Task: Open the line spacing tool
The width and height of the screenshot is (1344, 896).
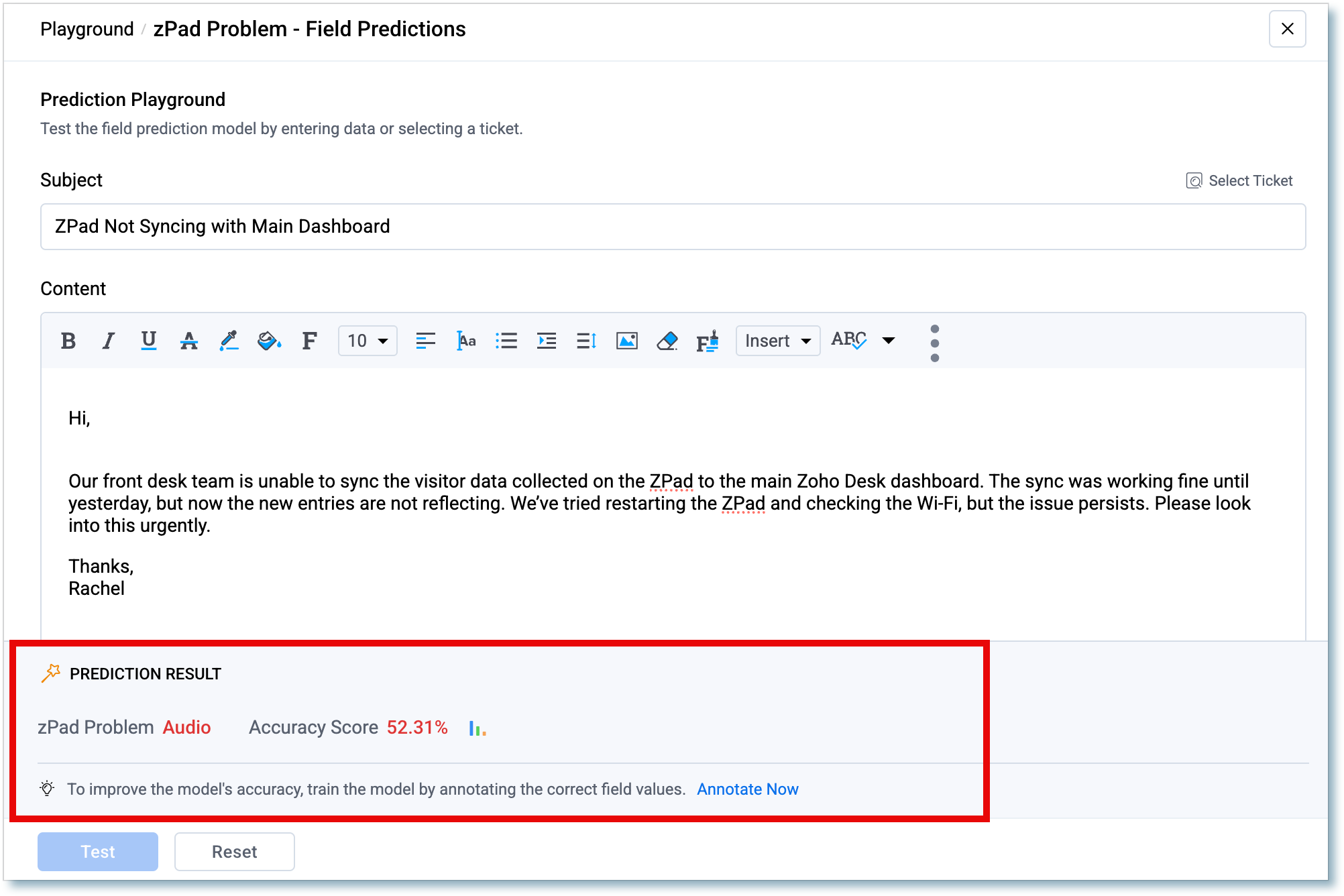Action: point(587,341)
